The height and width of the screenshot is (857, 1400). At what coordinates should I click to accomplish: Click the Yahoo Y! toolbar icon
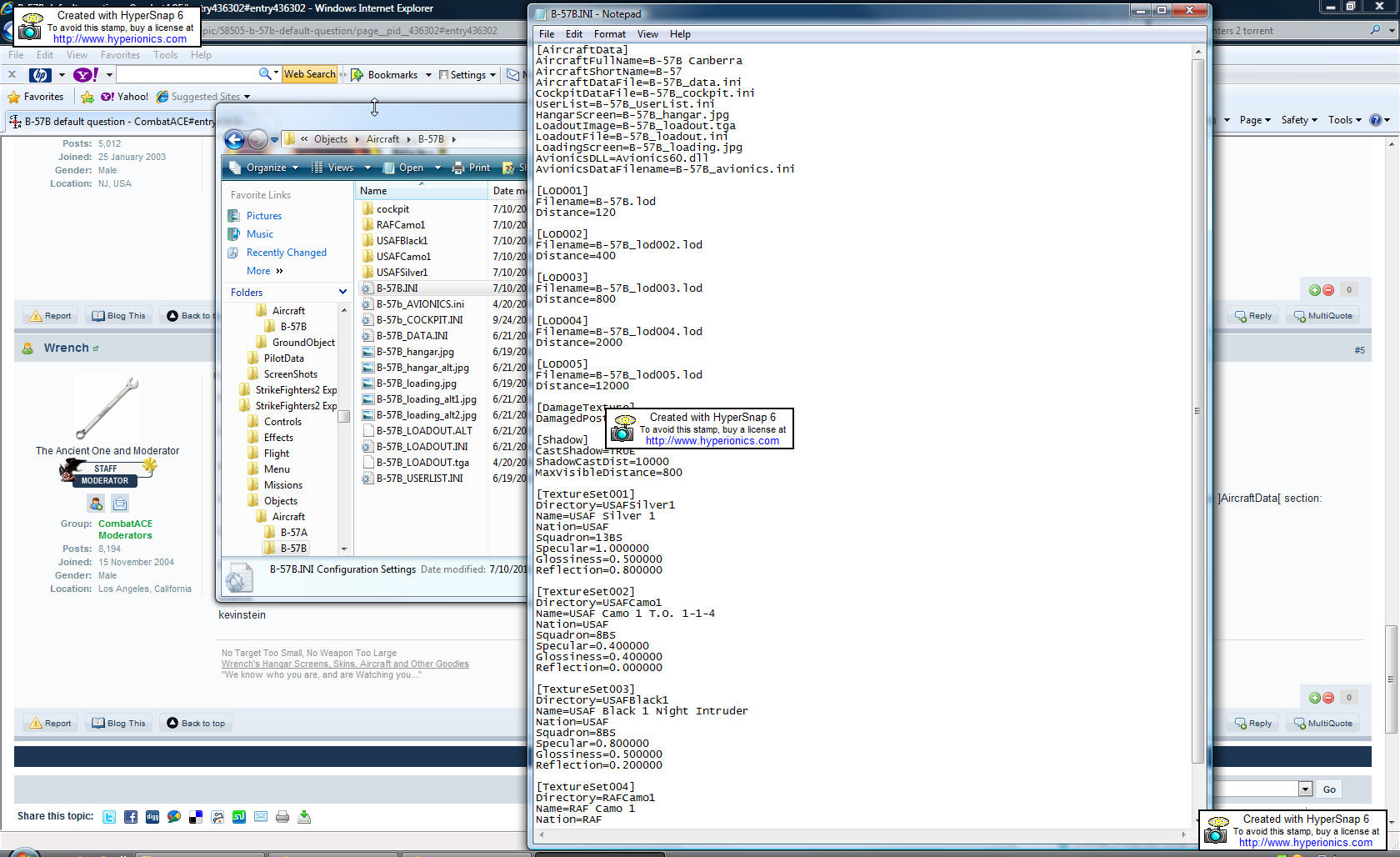(86, 75)
